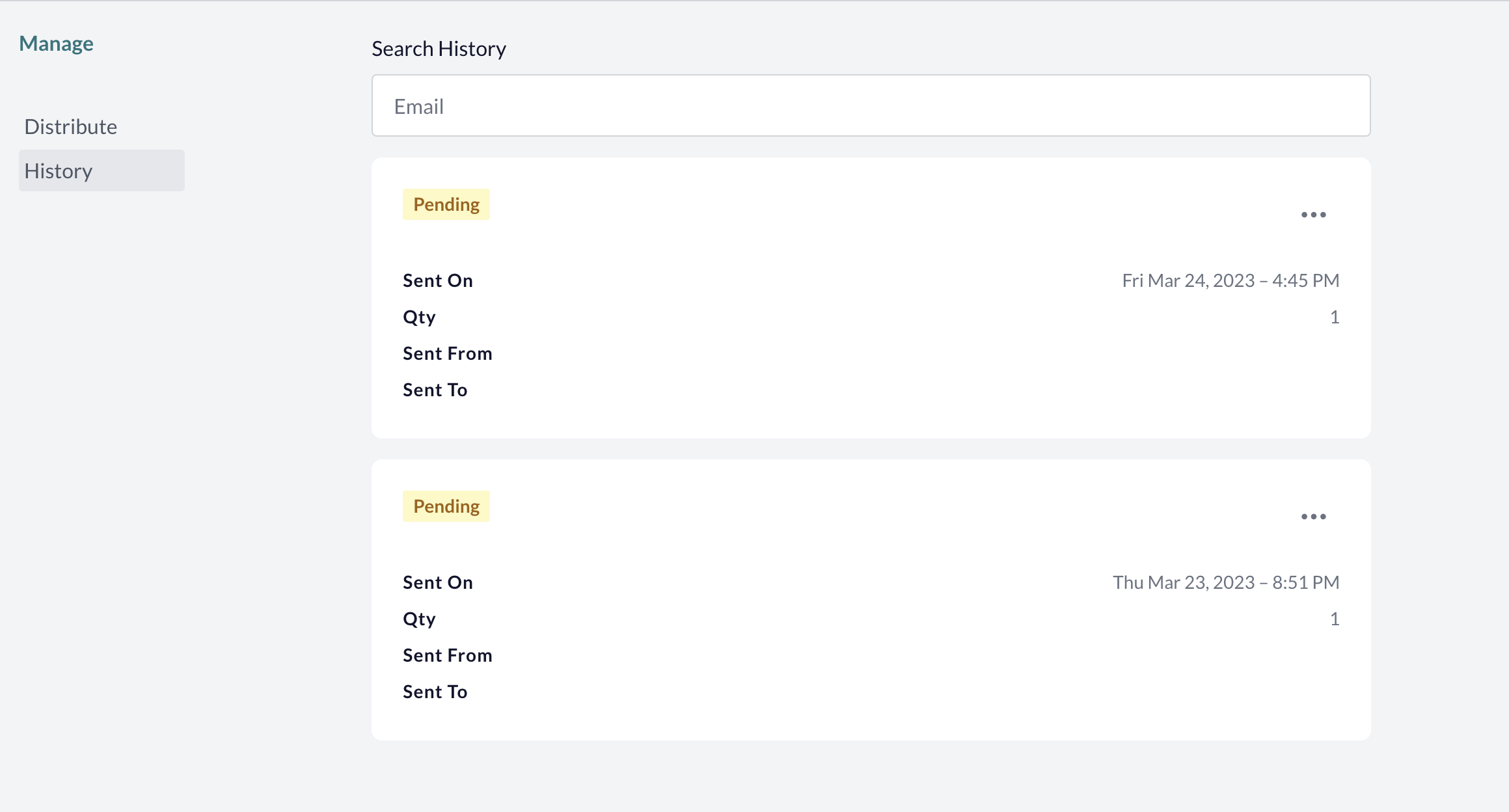This screenshot has width=1509, height=812.
Task: Click Sent To label in second card
Action: (435, 692)
